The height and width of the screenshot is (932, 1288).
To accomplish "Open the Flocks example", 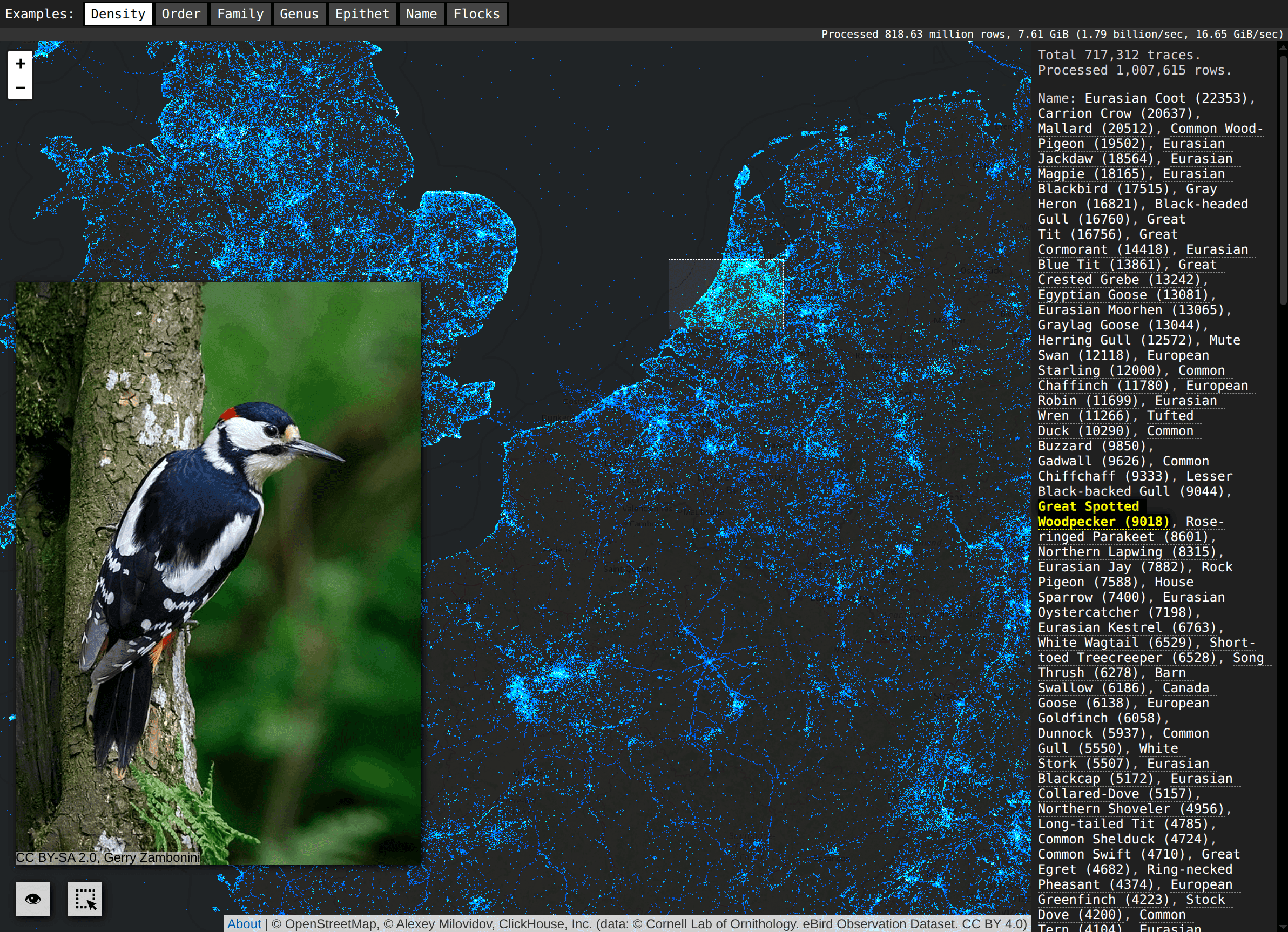I will point(476,13).
